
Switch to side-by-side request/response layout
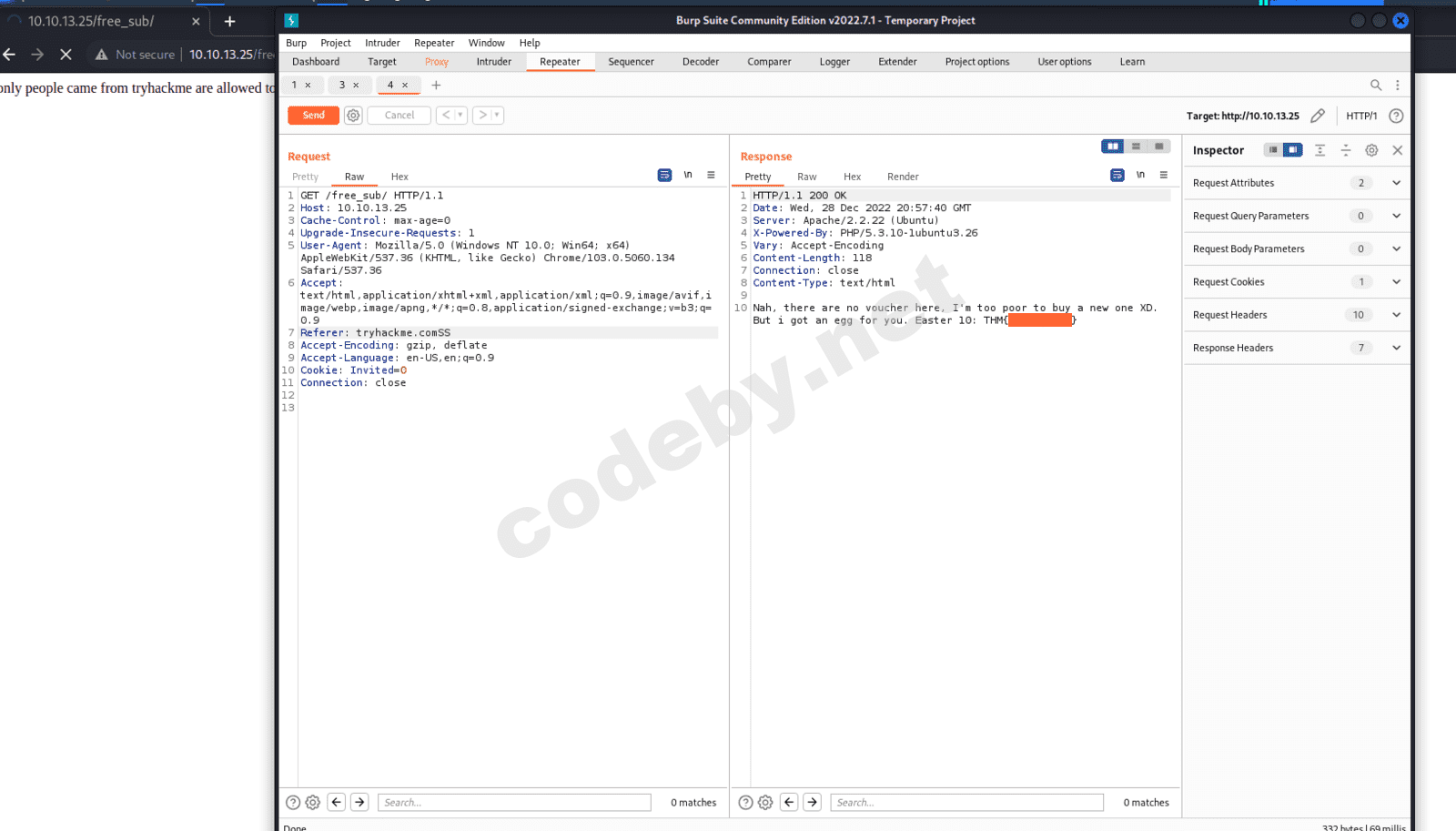tap(1113, 147)
